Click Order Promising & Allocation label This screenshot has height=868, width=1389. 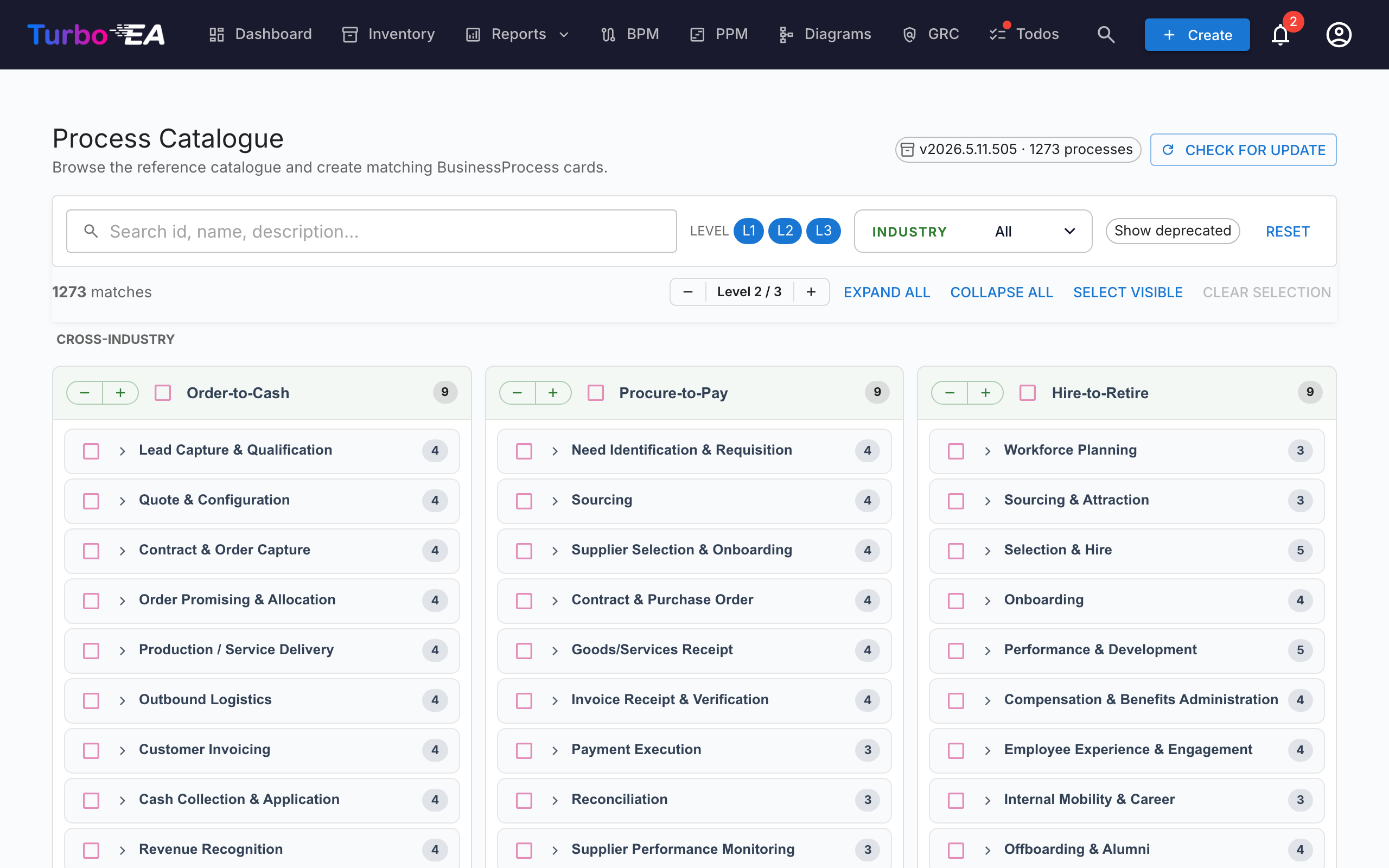(237, 599)
